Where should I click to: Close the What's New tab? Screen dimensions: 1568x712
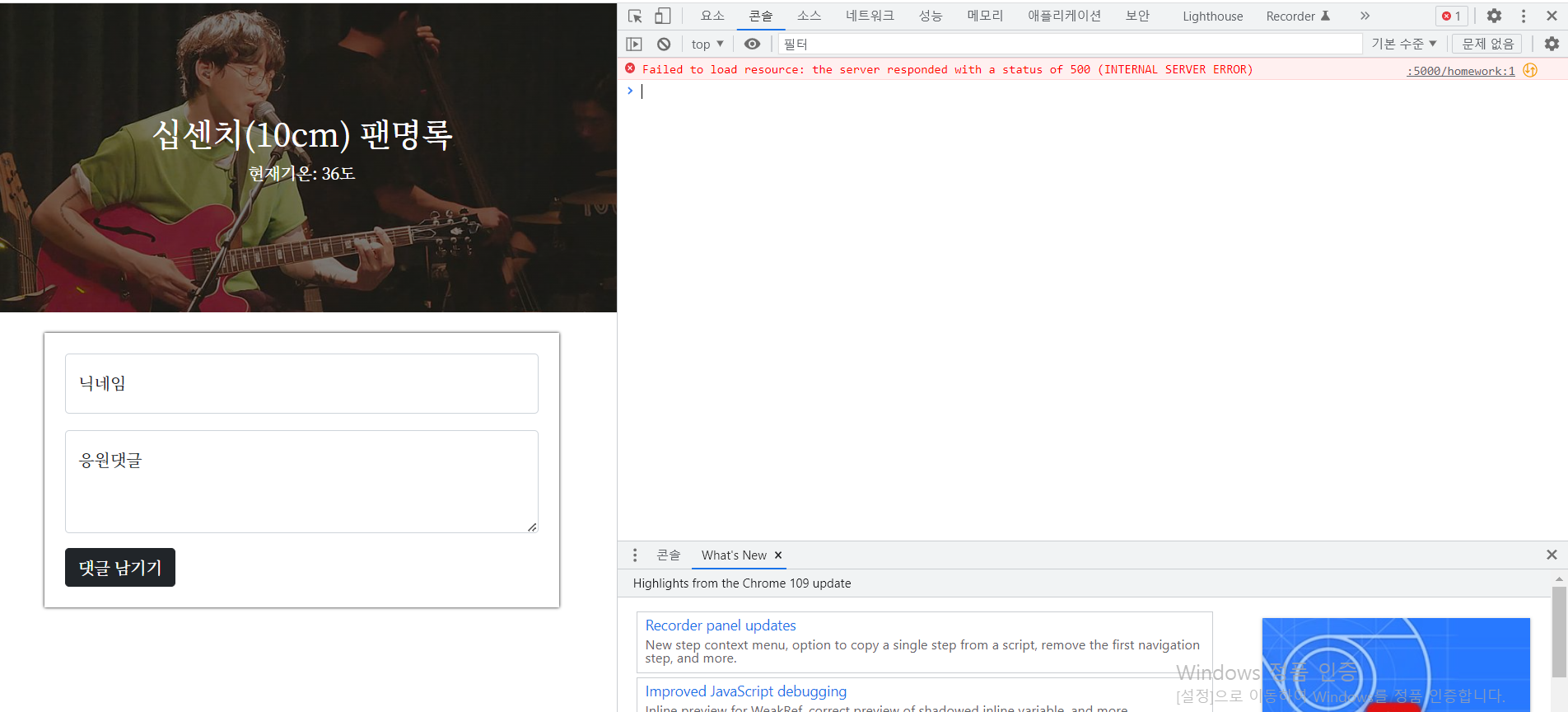click(778, 555)
